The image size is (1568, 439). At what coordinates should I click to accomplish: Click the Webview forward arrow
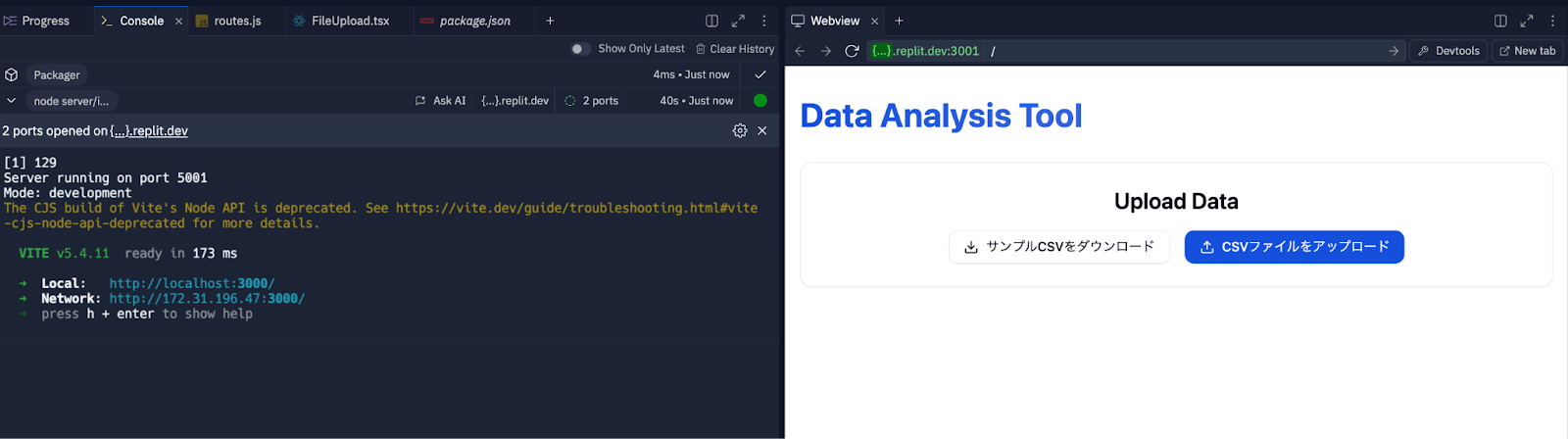pyautogui.click(x=825, y=51)
